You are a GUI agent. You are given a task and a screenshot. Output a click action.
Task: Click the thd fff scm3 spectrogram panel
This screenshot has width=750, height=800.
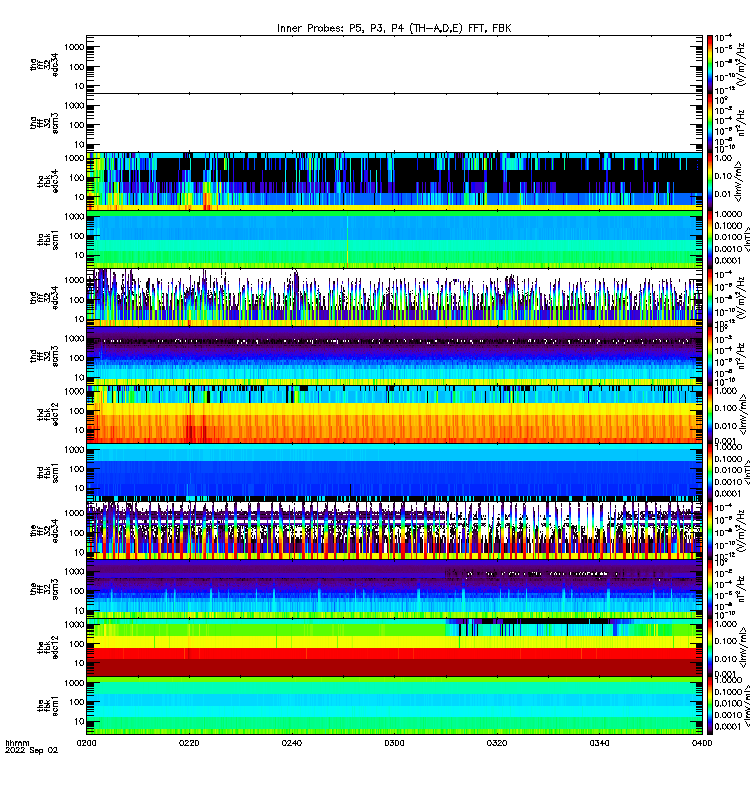pos(394,356)
